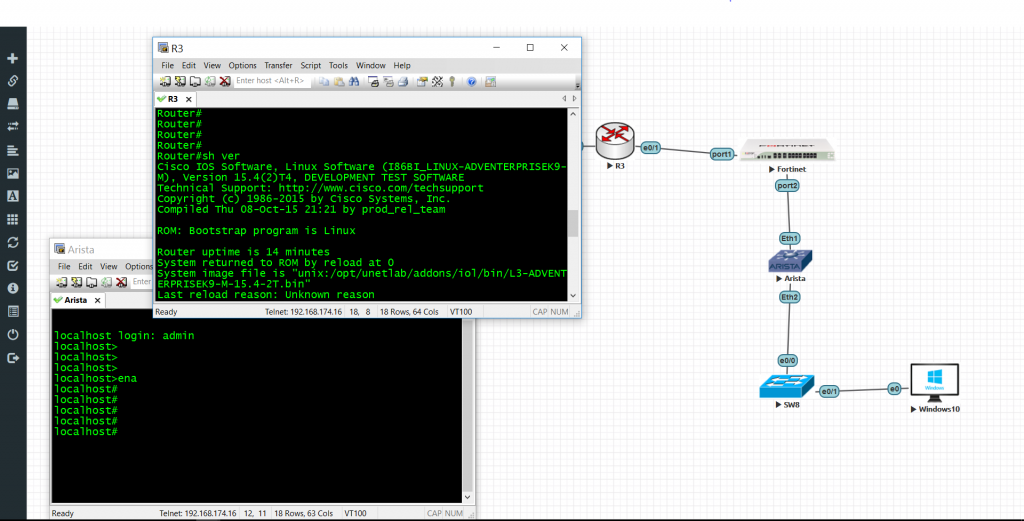This screenshot has width=1024, height=521.
Task: Select the Arista switch node in topology
Action: 789,261
